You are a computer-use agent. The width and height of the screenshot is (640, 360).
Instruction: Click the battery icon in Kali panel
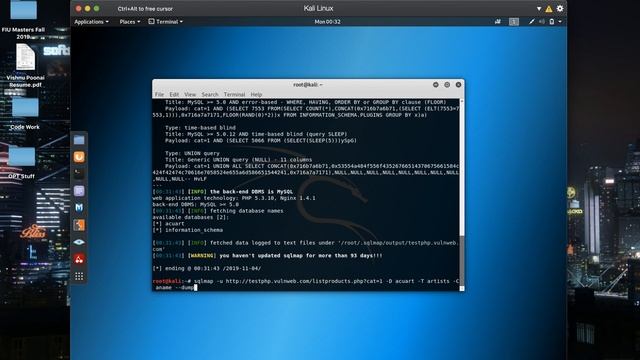pos(551,22)
